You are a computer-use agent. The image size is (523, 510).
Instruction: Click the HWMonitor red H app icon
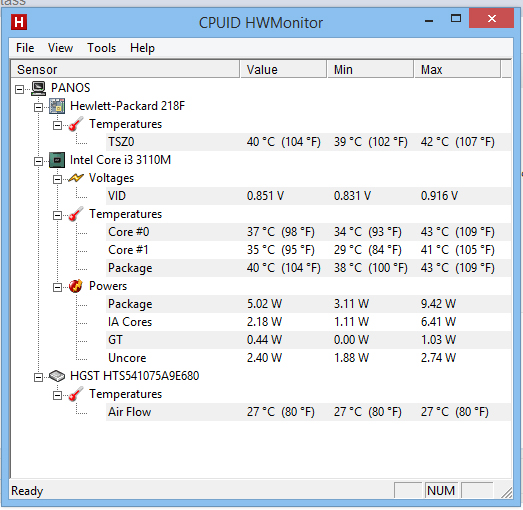point(19,22)
